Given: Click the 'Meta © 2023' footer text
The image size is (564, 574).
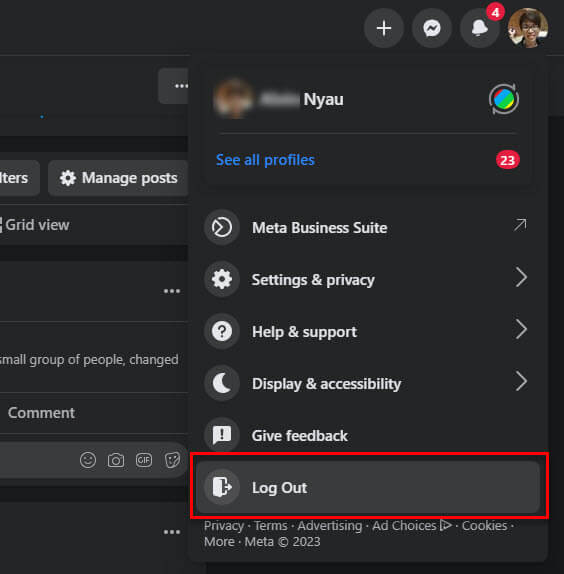Looking at the screenshot, I should (x=282, y=541).
